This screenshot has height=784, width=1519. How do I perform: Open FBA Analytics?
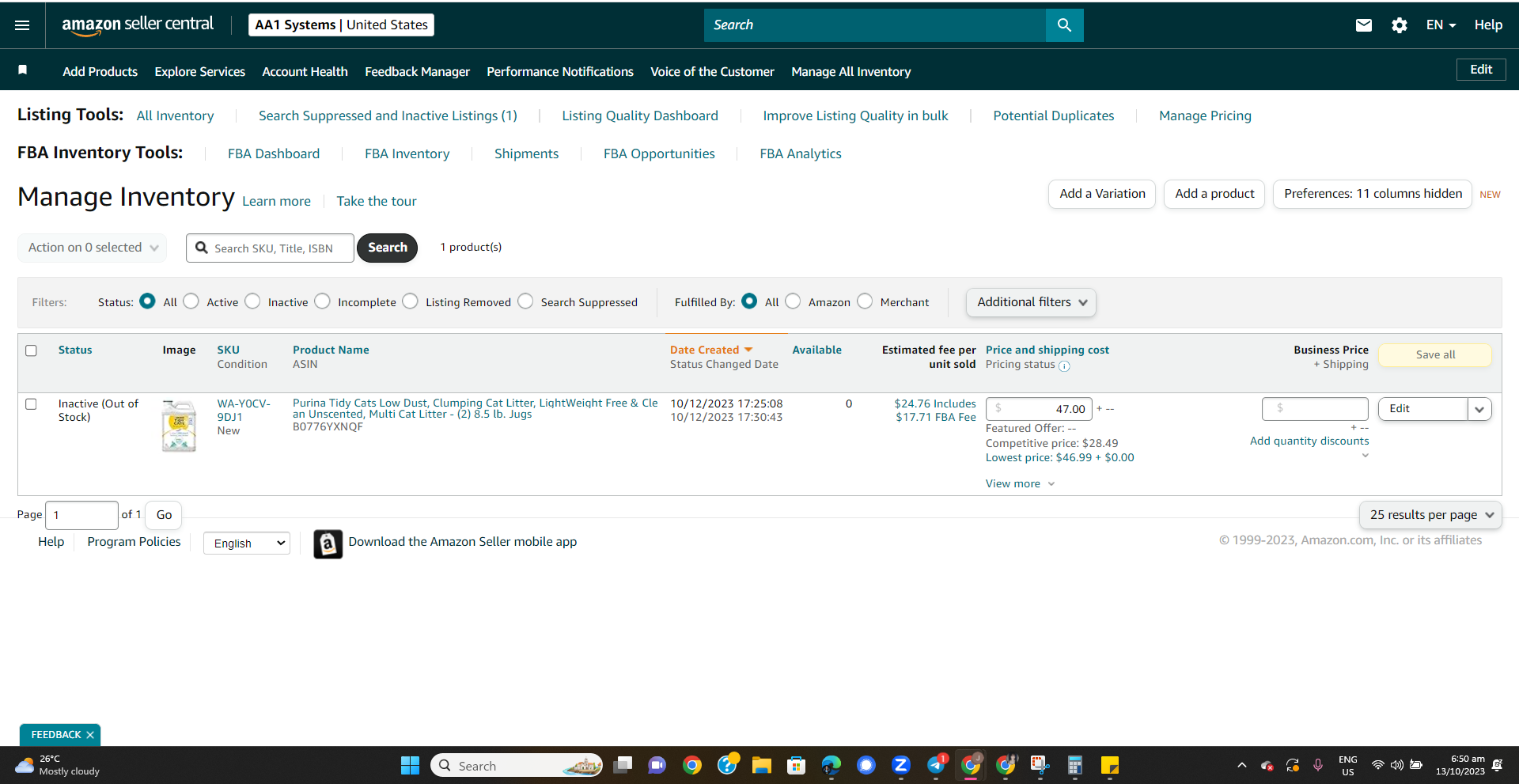801,153
